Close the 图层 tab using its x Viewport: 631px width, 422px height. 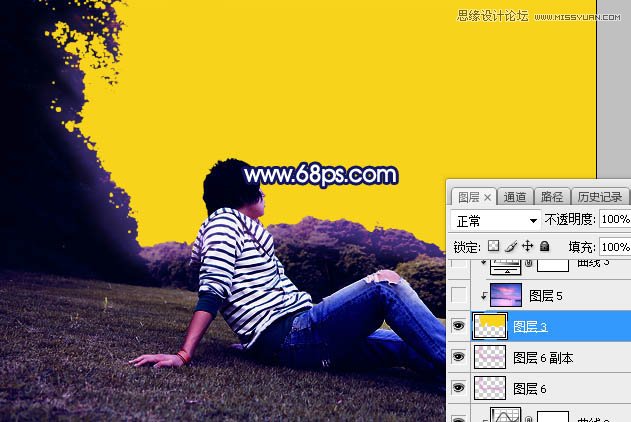(487, 198)
